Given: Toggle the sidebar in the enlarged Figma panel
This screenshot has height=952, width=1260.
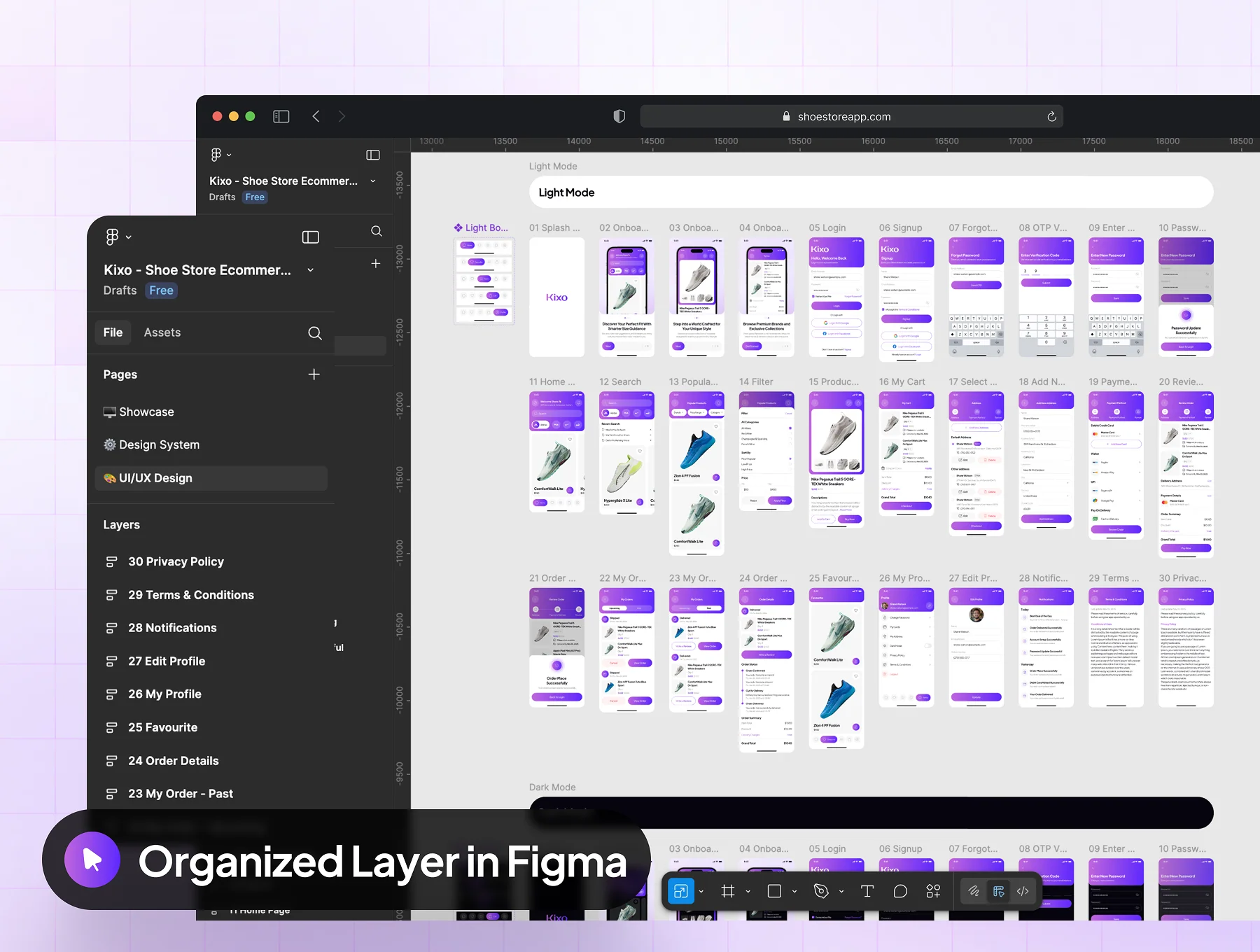Looking at the screenshot, I should coord(311,237).
